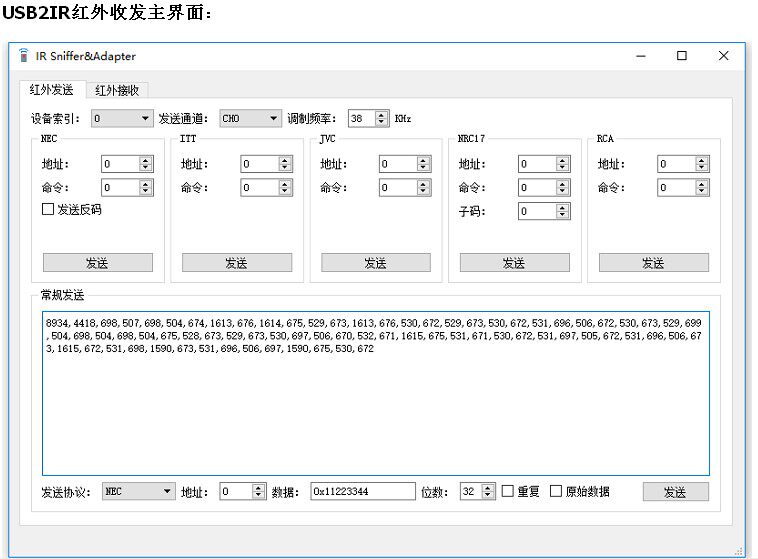Click the bottom 地址 value field
758x559 pixels.
[x=236, y=491]
